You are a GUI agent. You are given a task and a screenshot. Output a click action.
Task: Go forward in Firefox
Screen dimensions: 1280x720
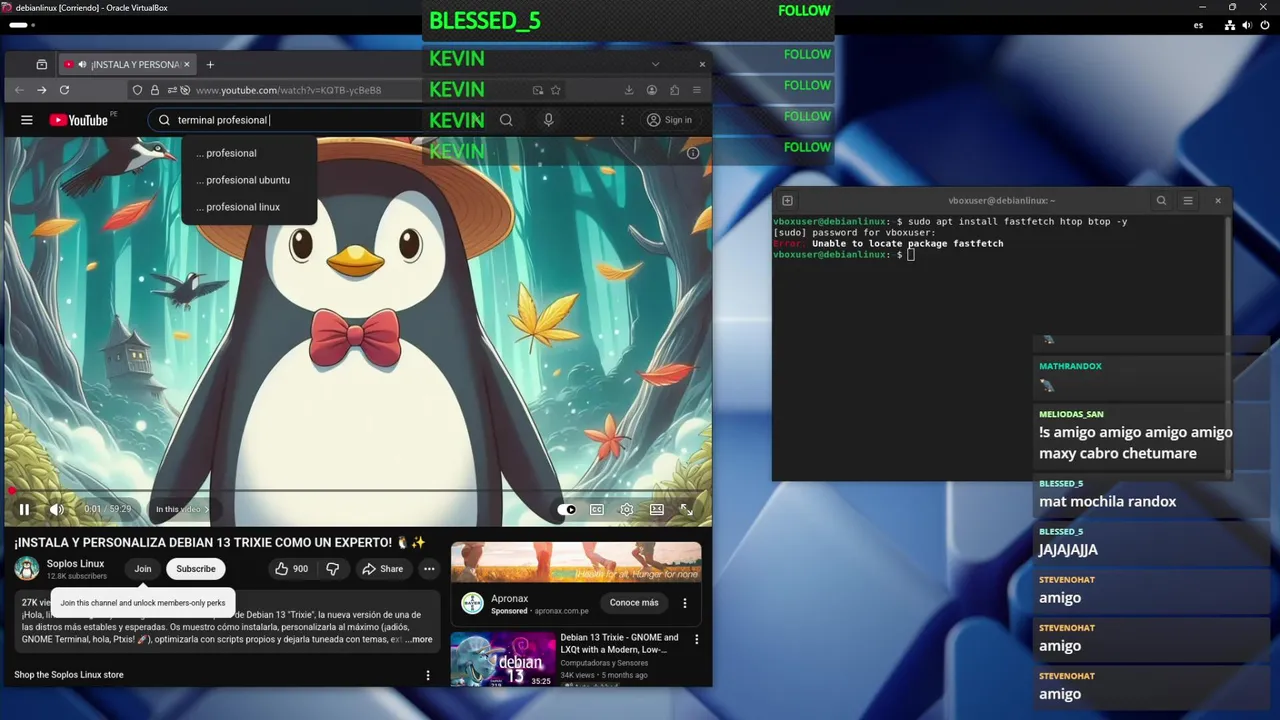tap(41, 90)
